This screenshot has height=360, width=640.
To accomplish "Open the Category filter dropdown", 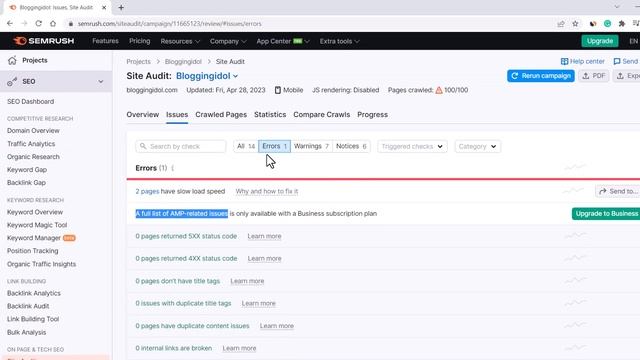I will pyautogui.click(x=477, y=146).
